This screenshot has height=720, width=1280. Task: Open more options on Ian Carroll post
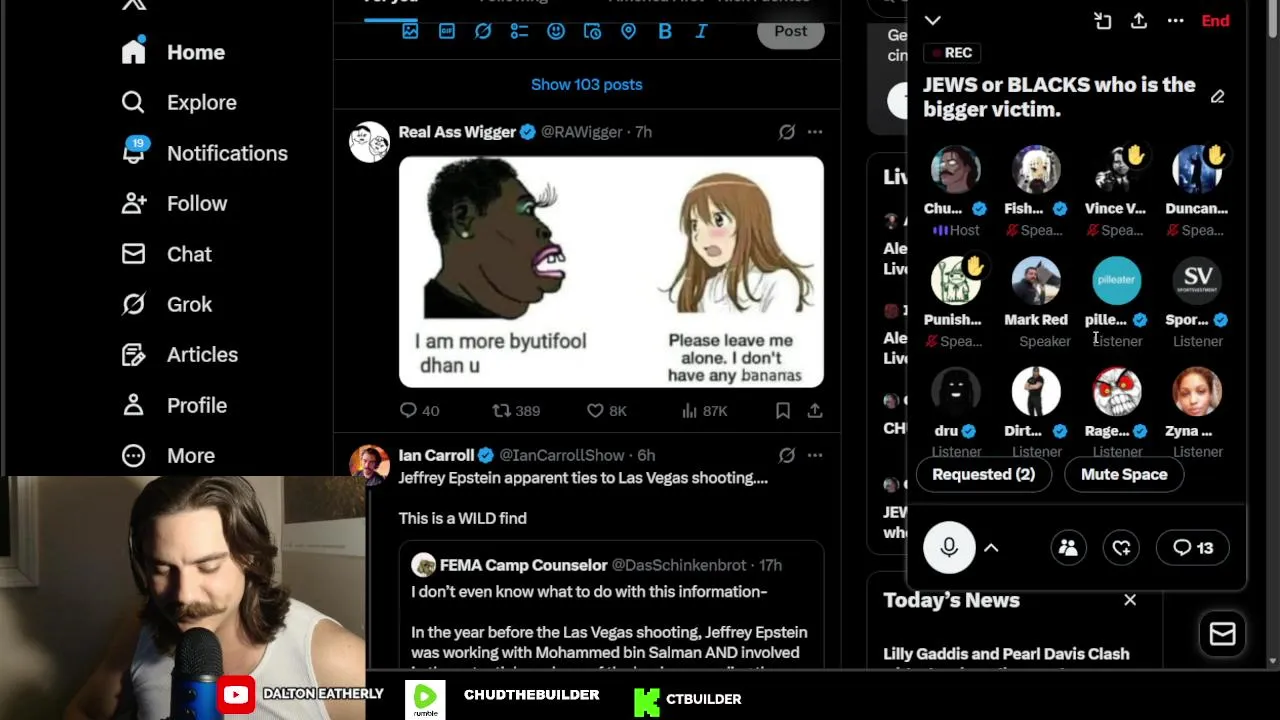815,455
